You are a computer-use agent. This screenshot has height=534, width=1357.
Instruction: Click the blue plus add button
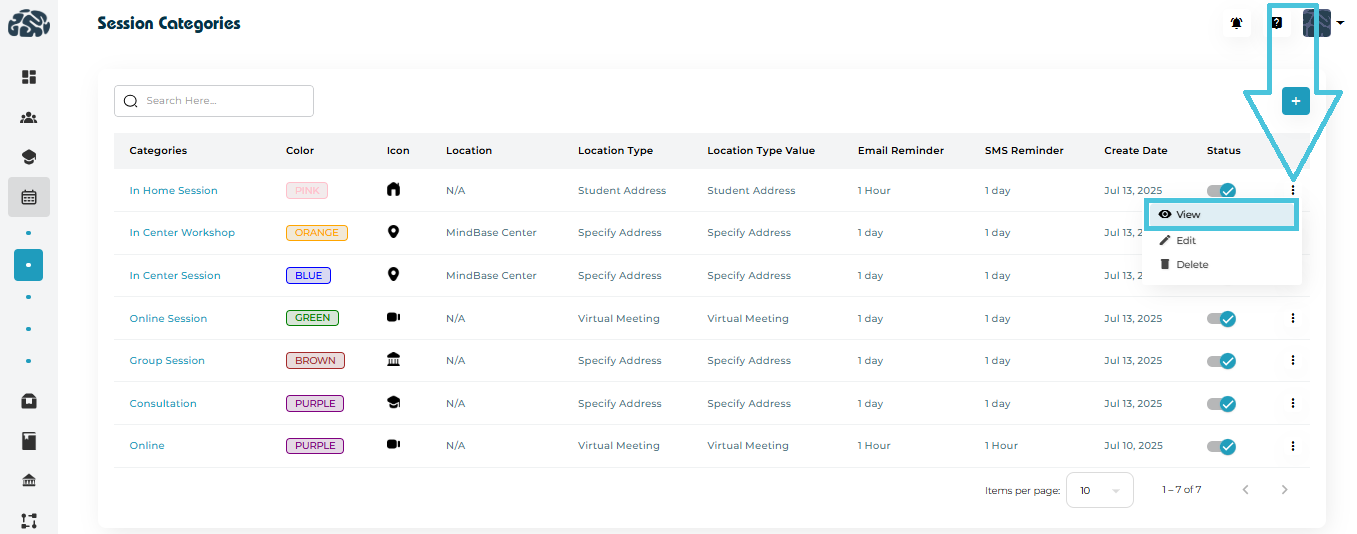1295,101
